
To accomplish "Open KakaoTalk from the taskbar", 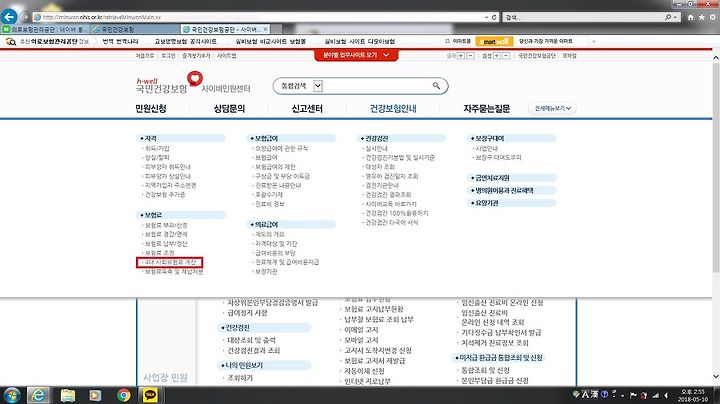I will coord(150,395).
